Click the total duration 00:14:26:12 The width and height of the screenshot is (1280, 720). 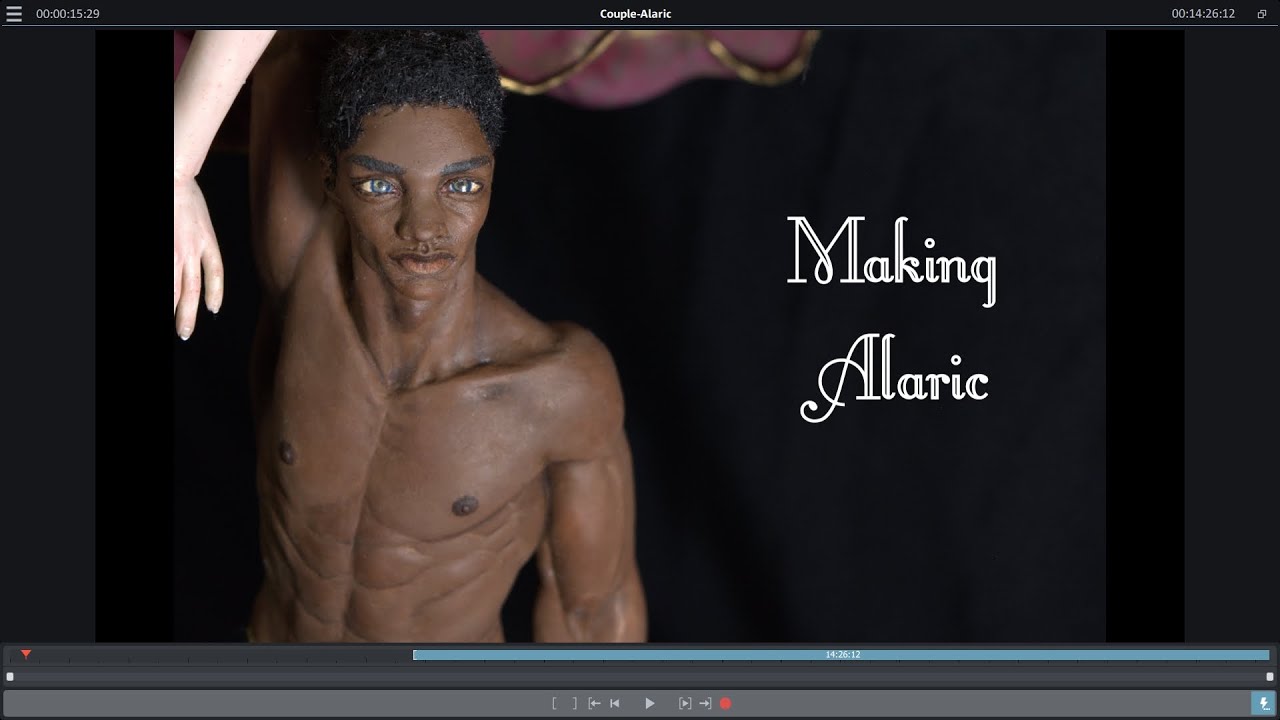point(1203,14)
